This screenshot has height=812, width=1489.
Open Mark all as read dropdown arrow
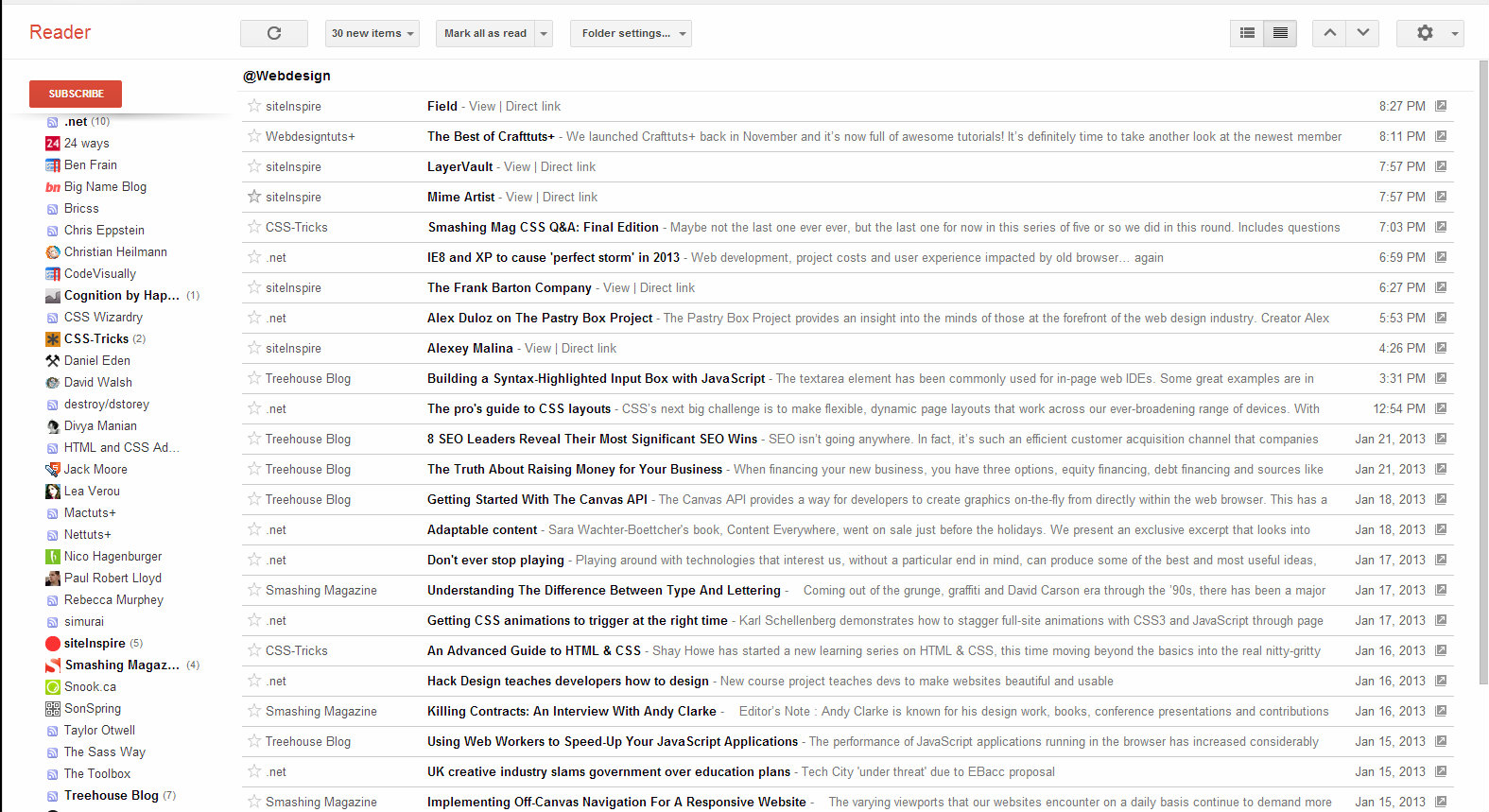tap(544, 33)
